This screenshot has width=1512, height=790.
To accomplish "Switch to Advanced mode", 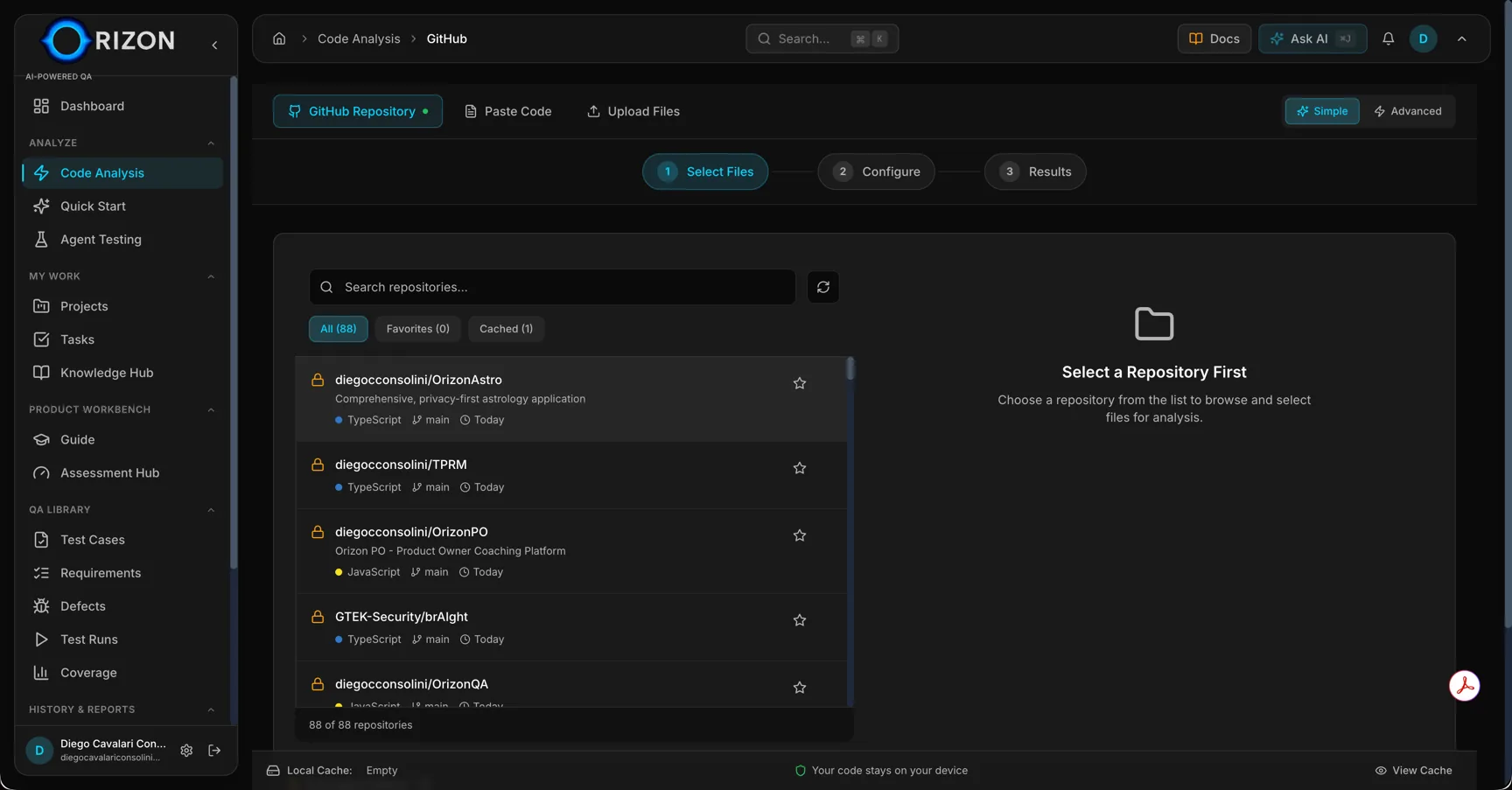I will point(1409,111).
